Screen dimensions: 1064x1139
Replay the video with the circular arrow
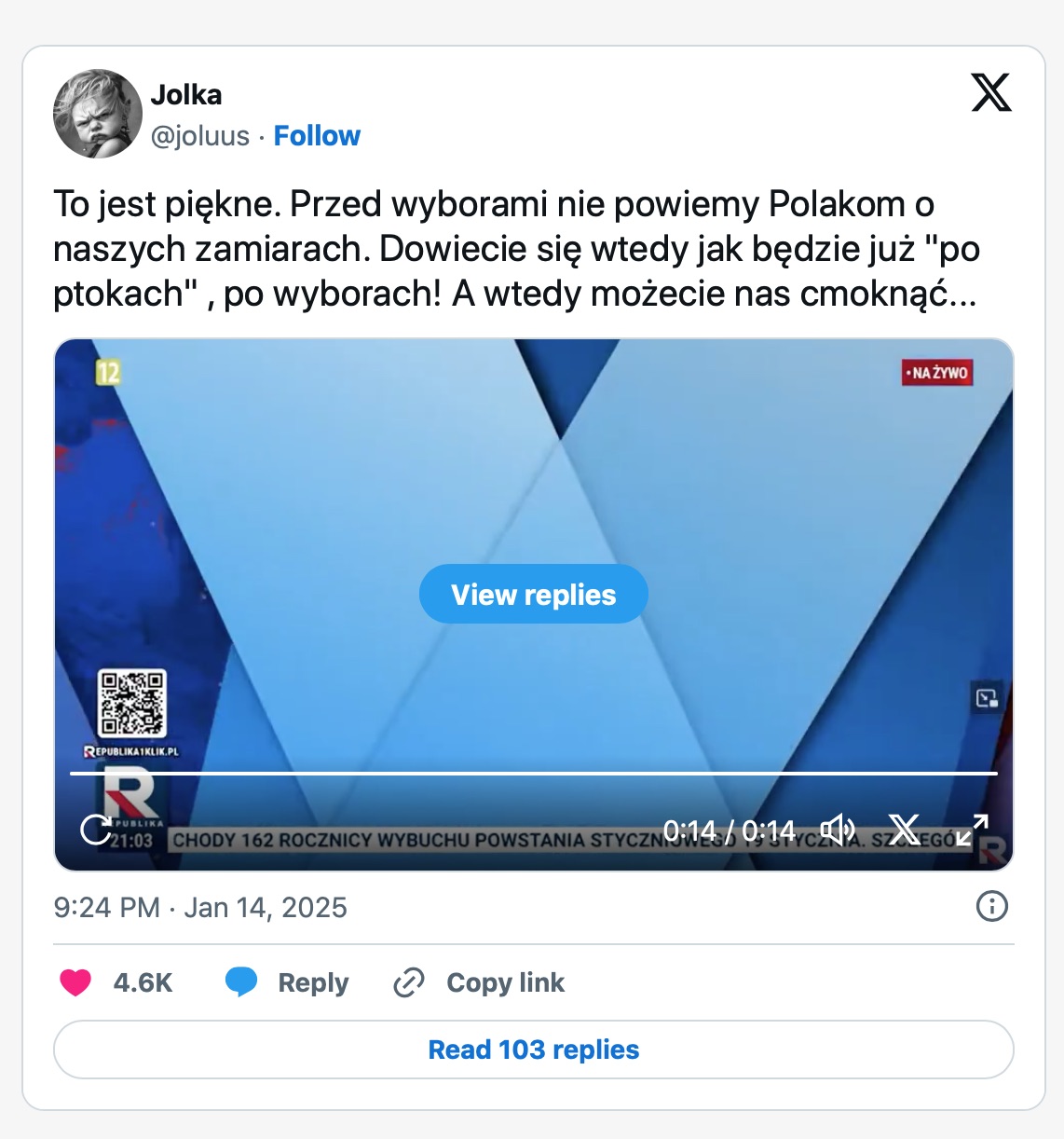(x=96, y=829)
